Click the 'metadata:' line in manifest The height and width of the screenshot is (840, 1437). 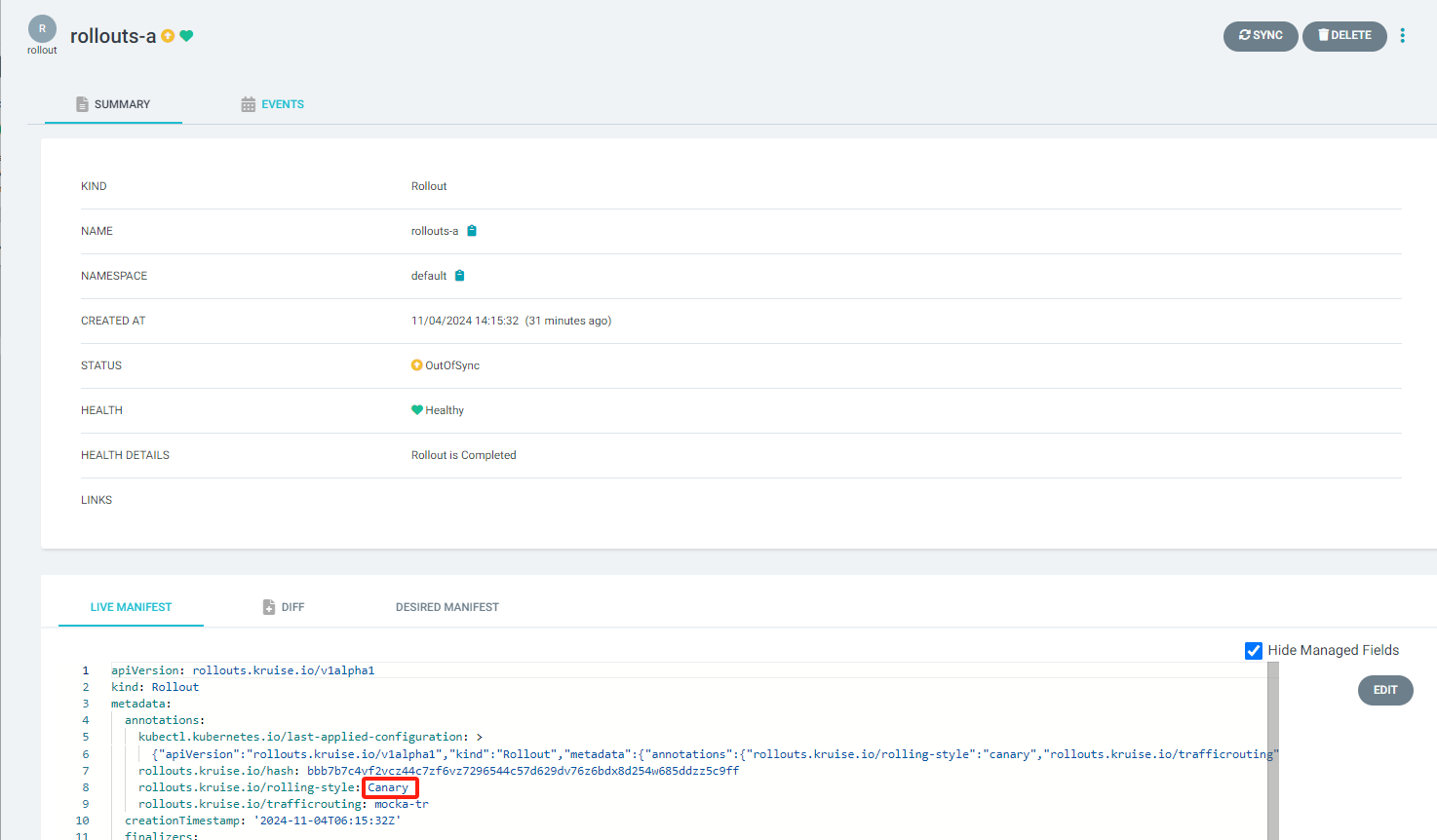[x=141, y=704]
